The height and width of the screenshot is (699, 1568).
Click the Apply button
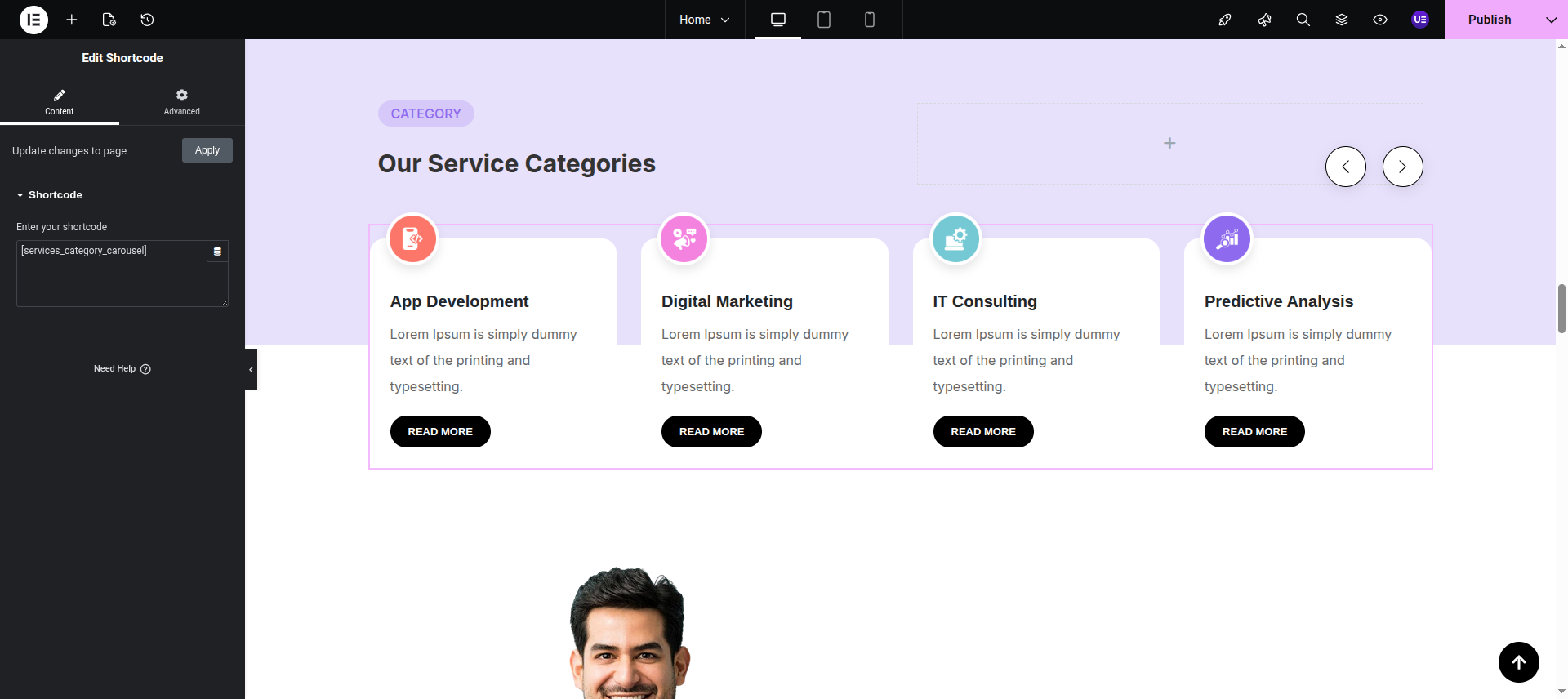point(207,150)
